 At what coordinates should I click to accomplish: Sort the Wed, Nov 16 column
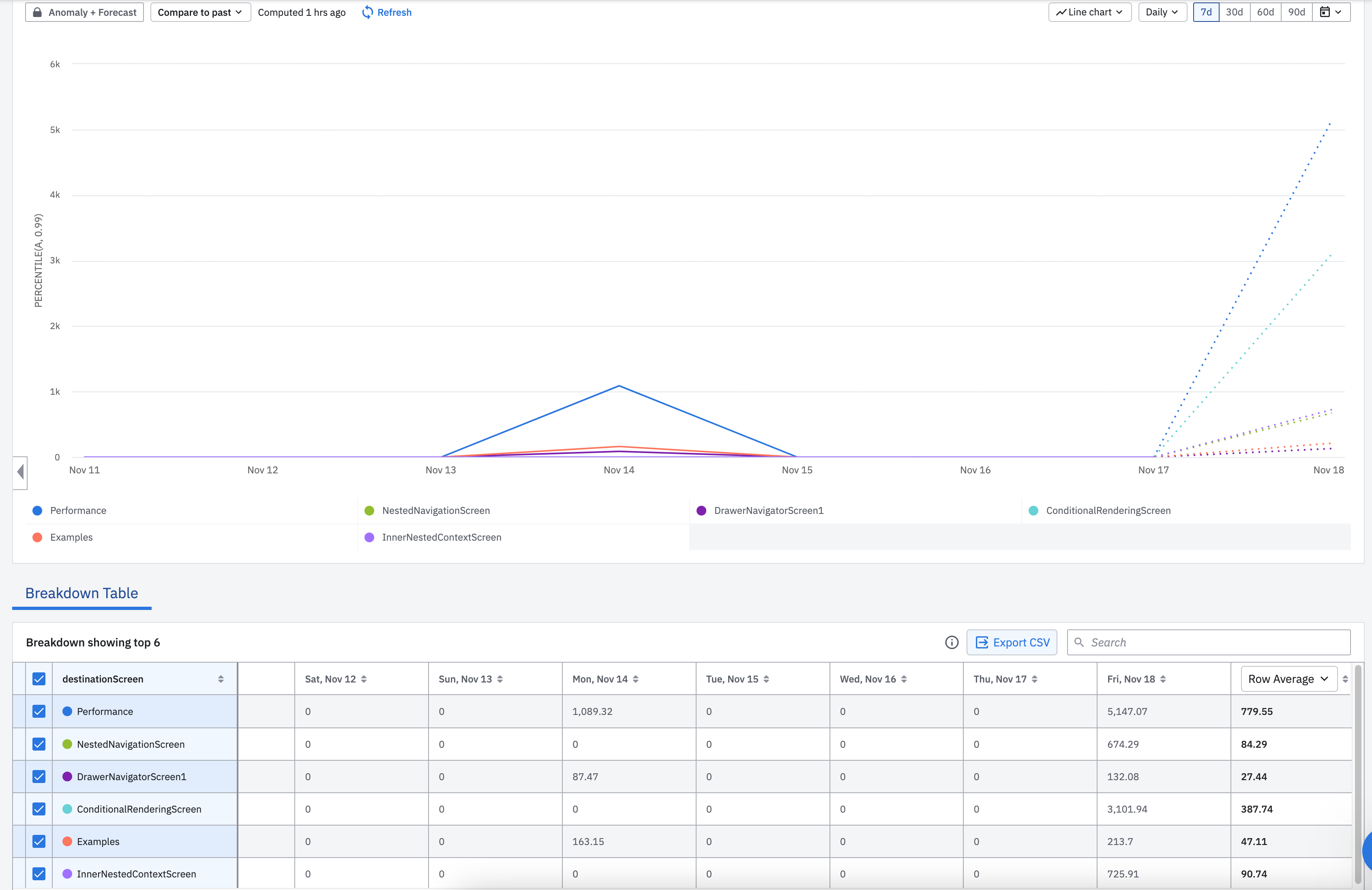click(904, 679)
